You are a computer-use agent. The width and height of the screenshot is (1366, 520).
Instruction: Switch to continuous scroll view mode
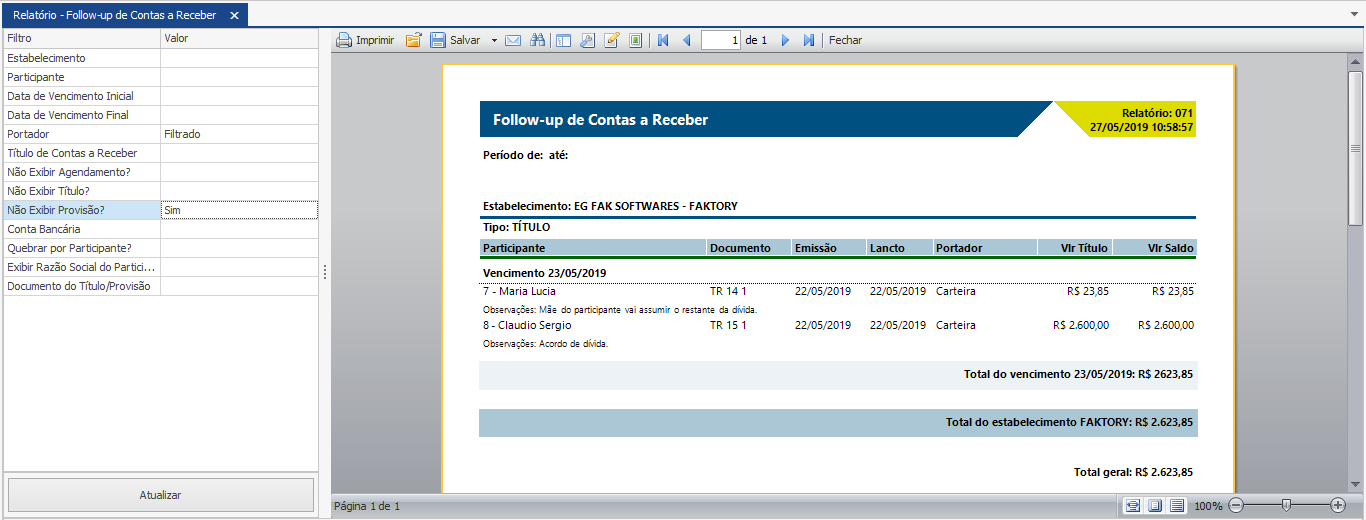1177,506
